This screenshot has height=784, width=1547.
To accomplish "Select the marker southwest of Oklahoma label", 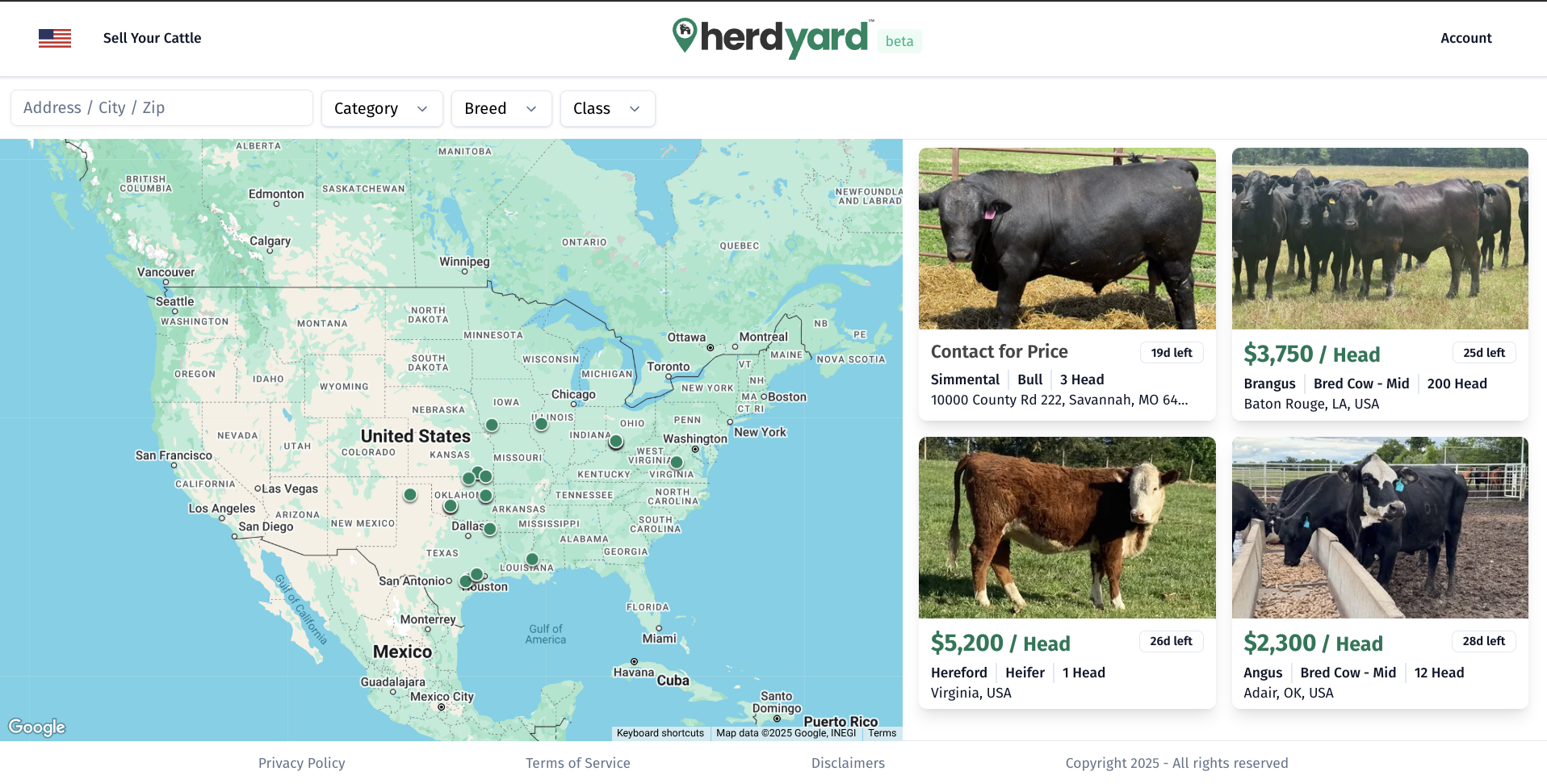I will coord(451,506).
